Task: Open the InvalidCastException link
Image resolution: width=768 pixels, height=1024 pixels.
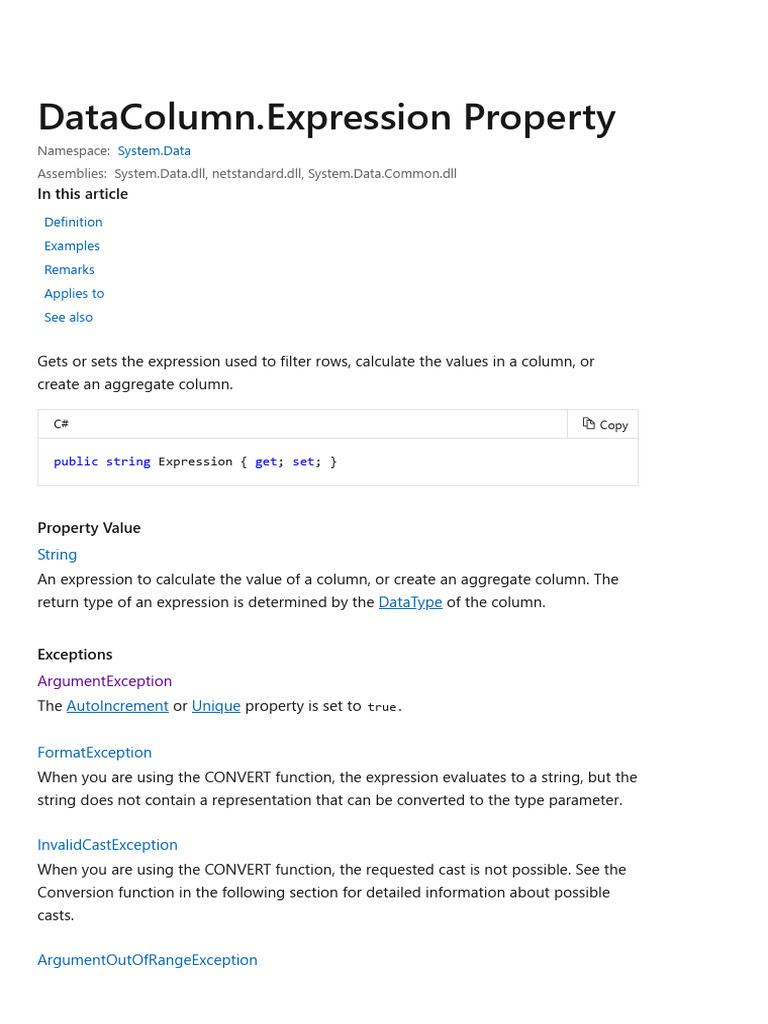Action: [107, 844]
